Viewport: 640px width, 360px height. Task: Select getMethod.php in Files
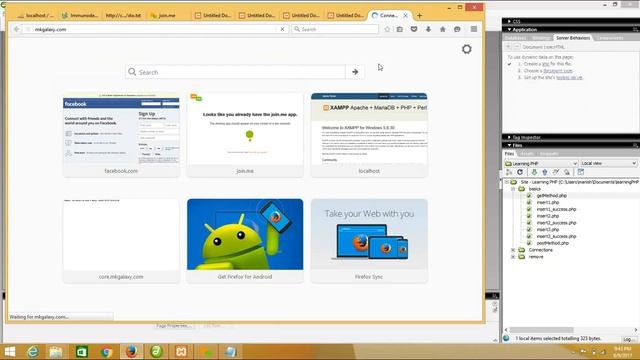pos(551,196)
